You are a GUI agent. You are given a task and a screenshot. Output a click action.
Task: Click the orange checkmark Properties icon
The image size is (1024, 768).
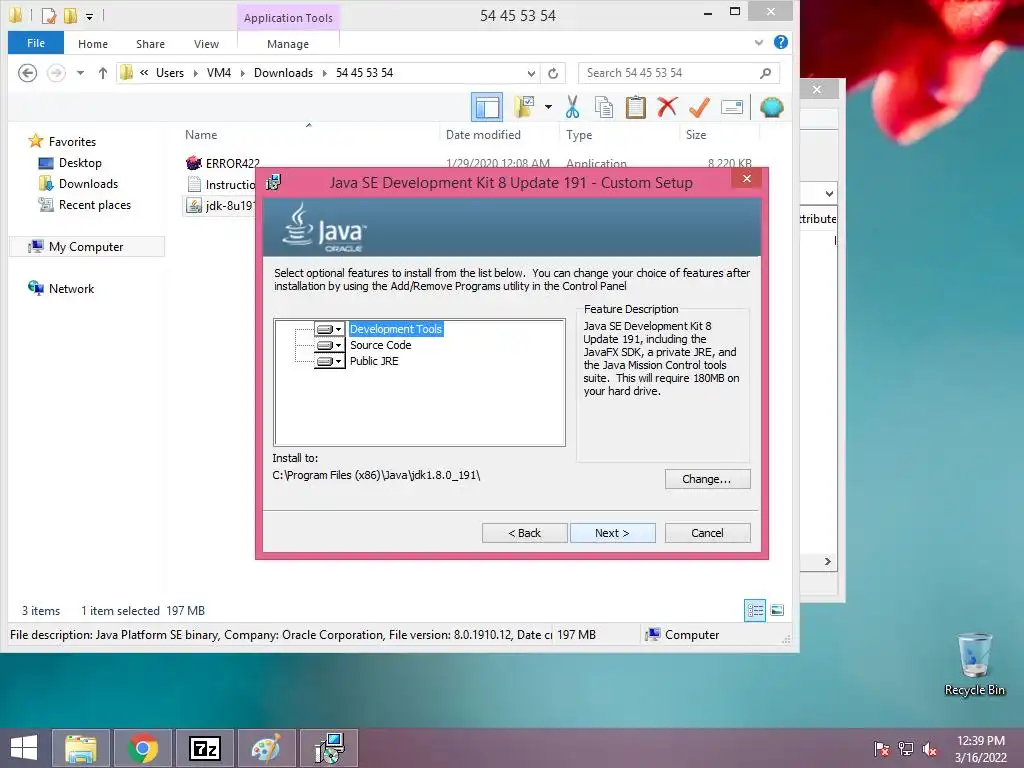click(x=699, y=107)
